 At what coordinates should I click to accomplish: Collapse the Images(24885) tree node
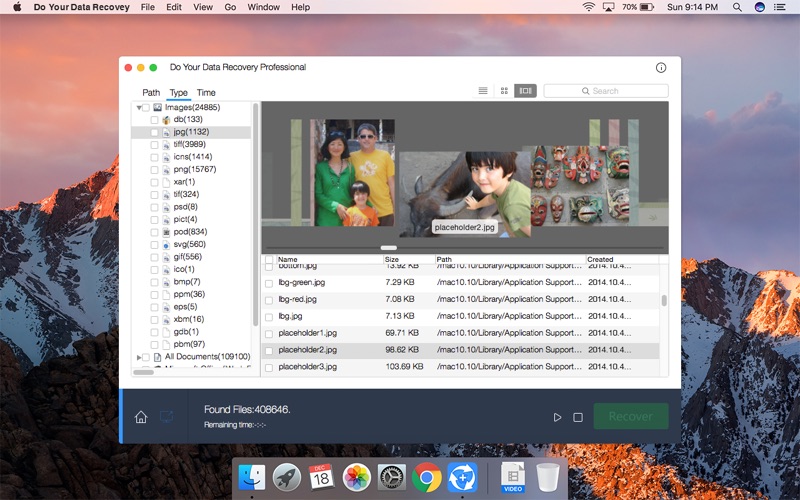pyautogui.click(x=139, y=108)
